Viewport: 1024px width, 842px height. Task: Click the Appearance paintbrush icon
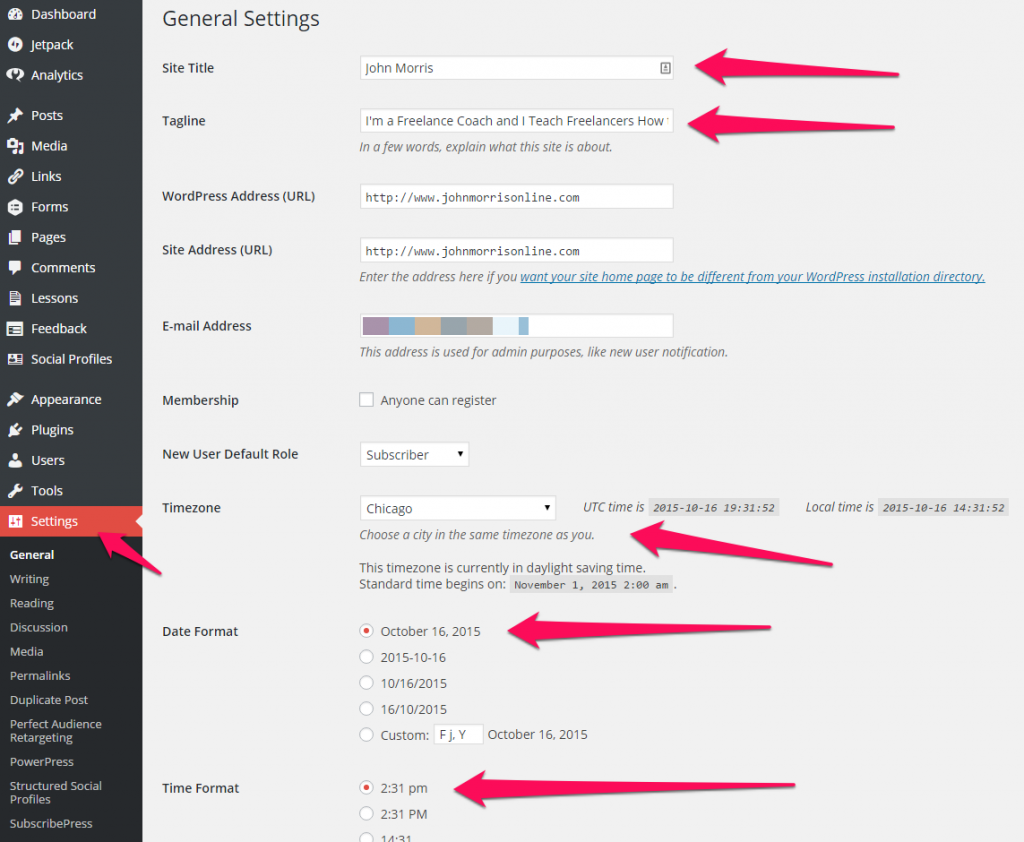coord(15,399)
